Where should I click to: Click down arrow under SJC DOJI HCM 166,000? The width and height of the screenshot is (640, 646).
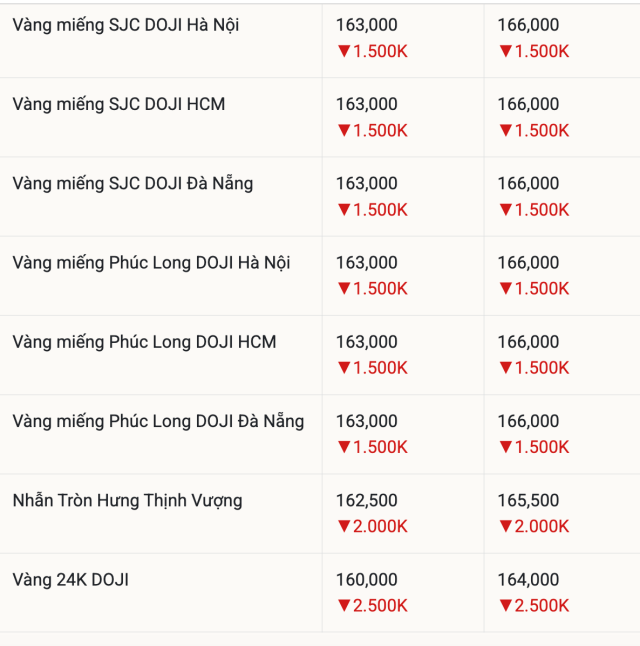(506, 130)
